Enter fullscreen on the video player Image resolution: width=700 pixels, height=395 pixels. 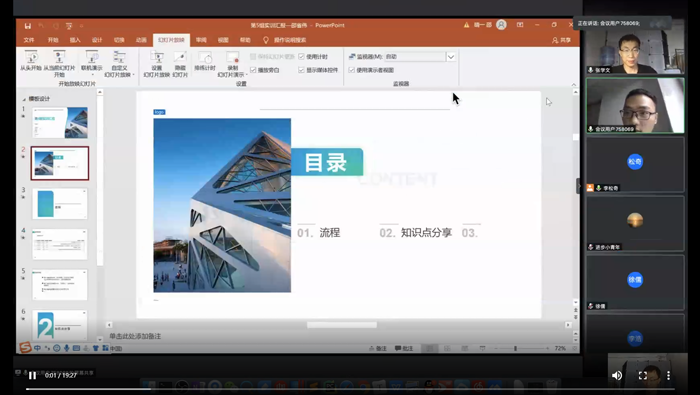643,375
